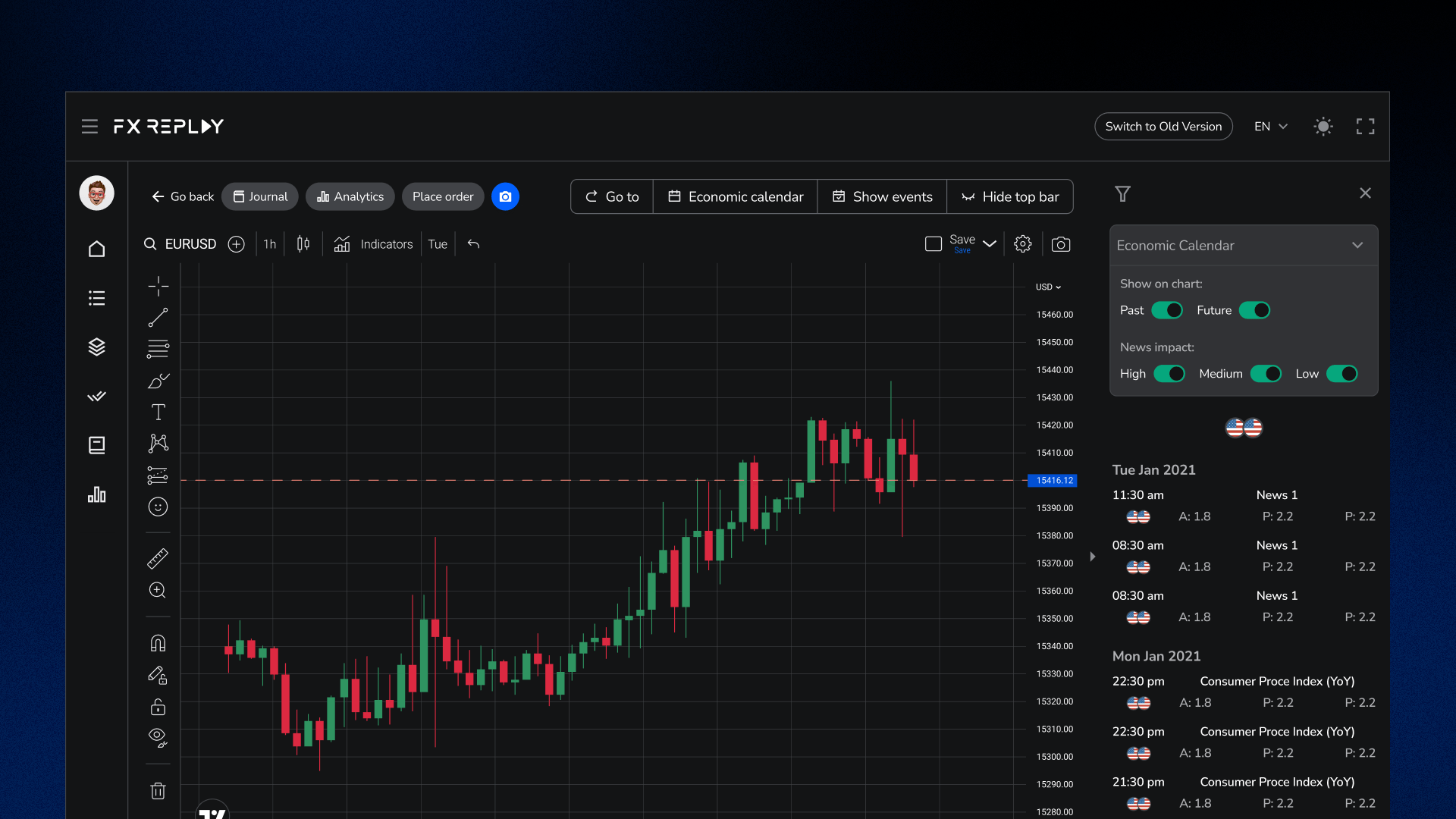The height and width of the screenshot is (819, 1456).
Task: Click Switch to Old Version button
Action: coord(1163,127)
